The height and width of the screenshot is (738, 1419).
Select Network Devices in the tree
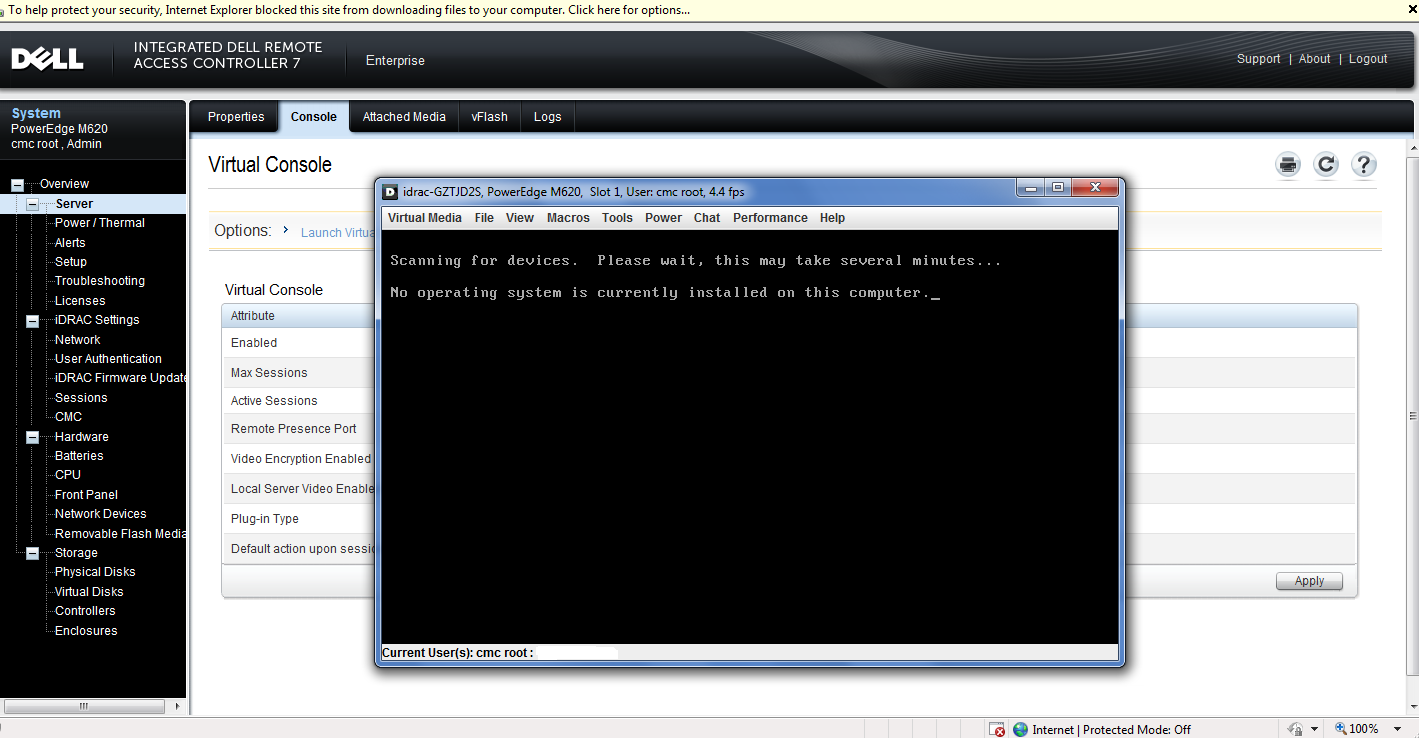[x=101, y=514]
